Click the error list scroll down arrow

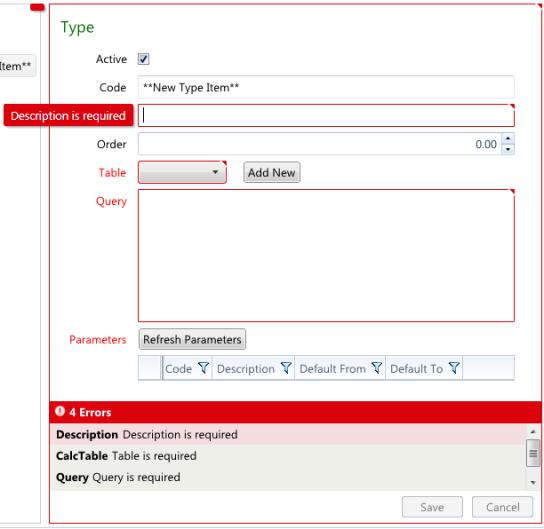point(533,483)
